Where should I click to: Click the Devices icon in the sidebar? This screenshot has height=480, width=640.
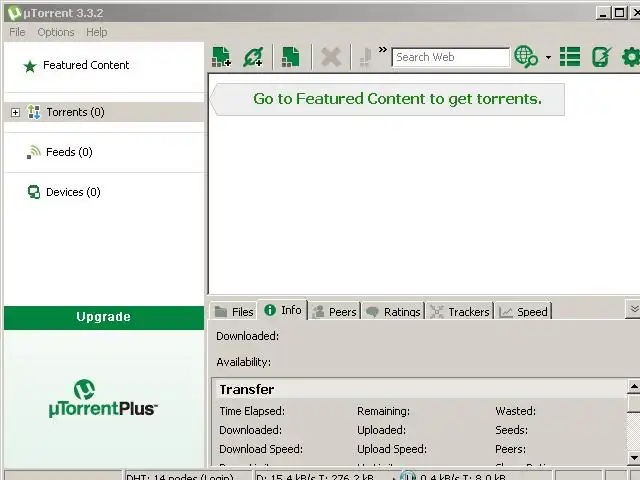(x=34, y=192)
